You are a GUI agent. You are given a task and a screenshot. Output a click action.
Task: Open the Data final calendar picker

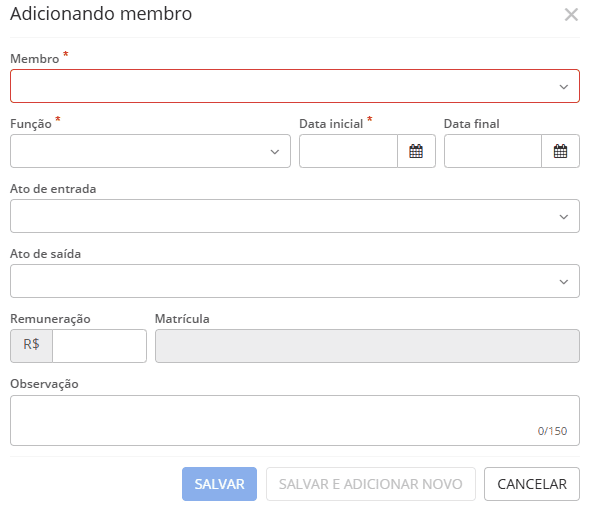click(x=560, y=151)
